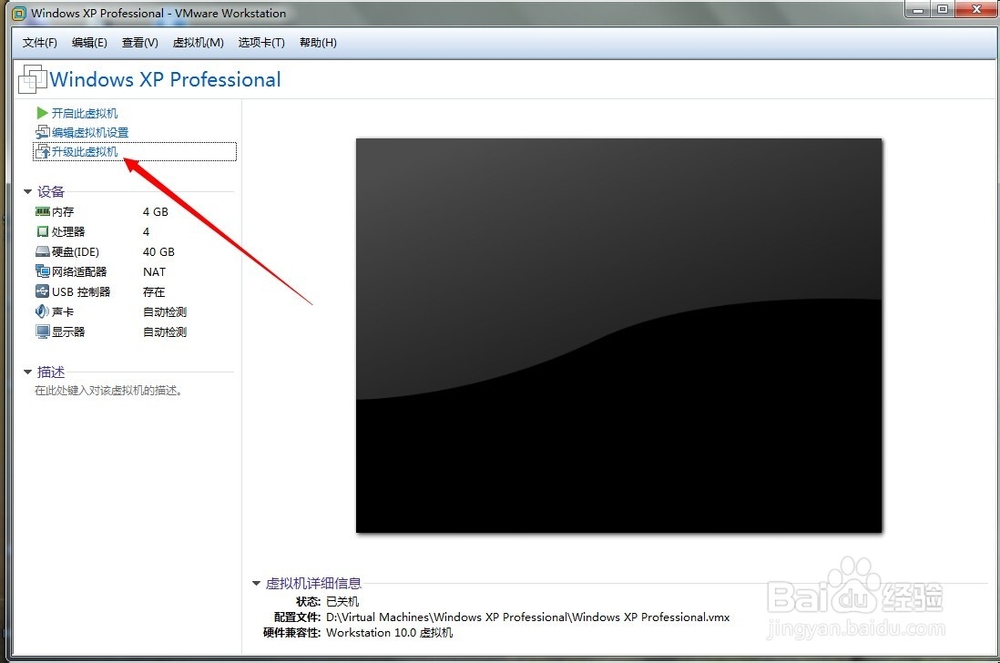The image size is (1000, 663).
Task: Select the display (显示器) icon
Action: (x=42, y=332)
